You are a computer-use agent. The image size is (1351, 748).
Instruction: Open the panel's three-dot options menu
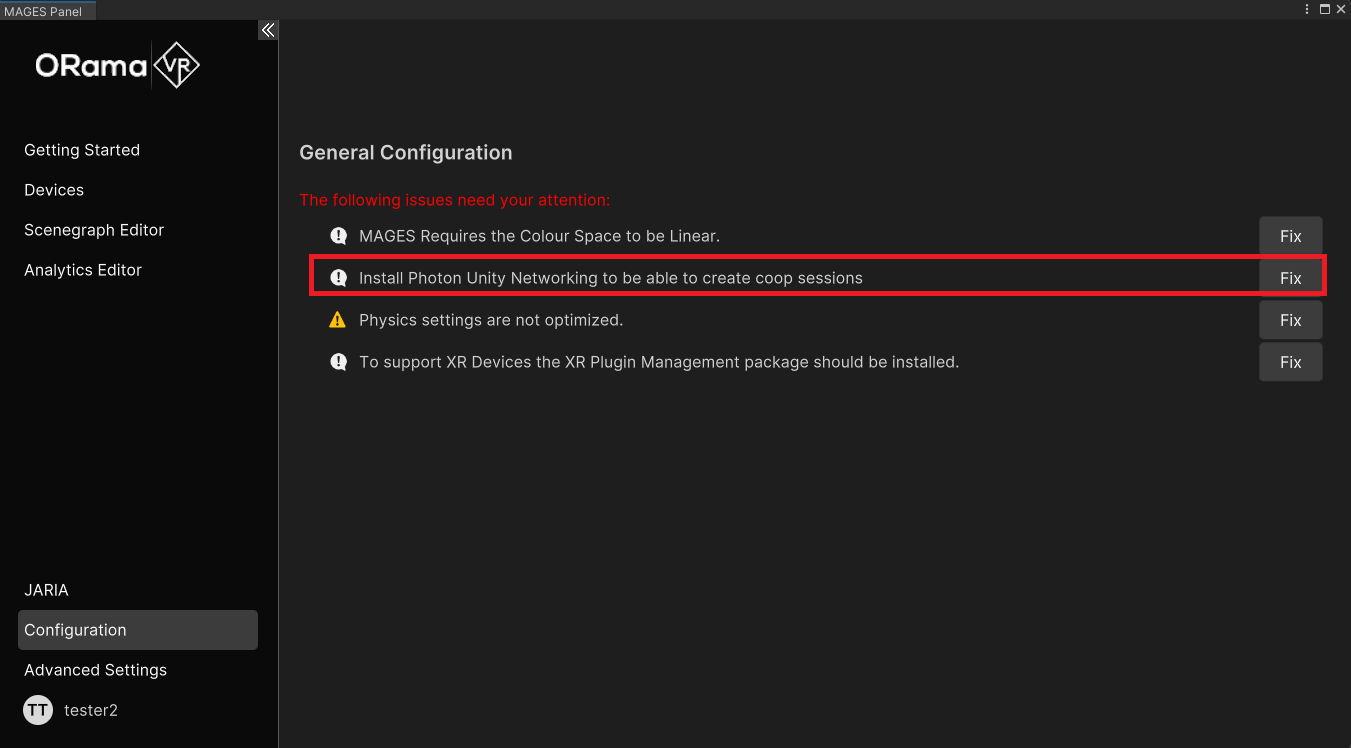coord(1307,9)
